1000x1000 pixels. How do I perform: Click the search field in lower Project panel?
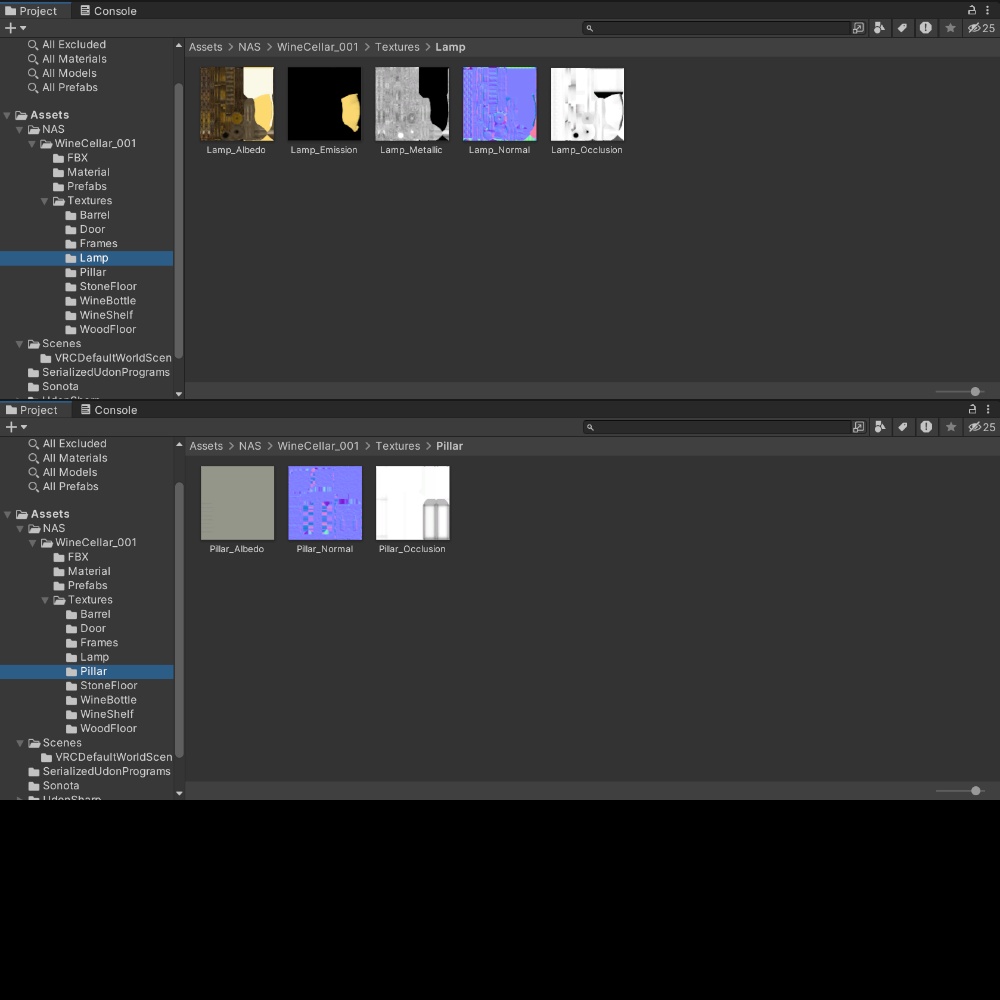click(x=717, y=427)
